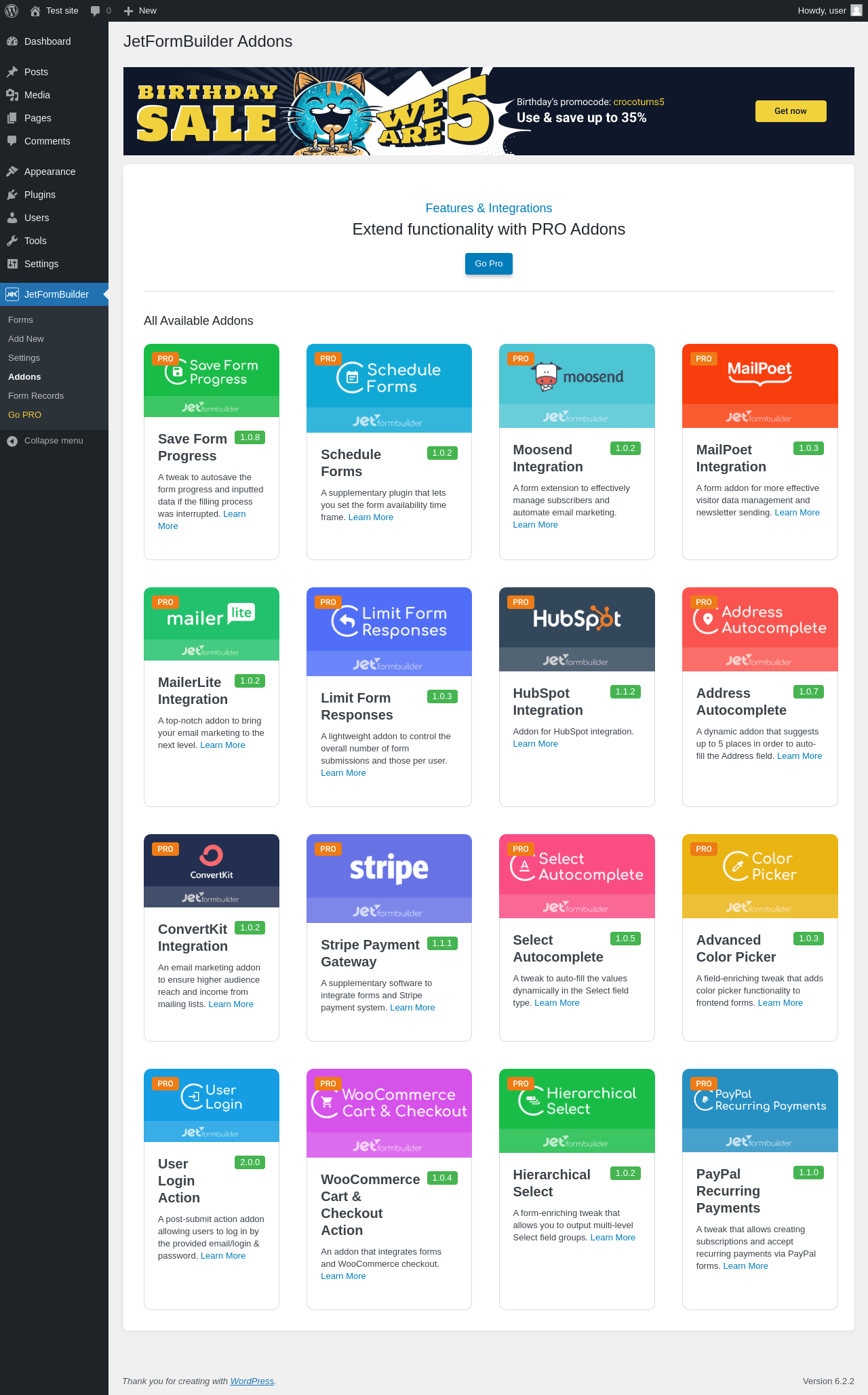Click the Limit Form Responses banner
868x1395 pixels.
(x=389, y=631)
